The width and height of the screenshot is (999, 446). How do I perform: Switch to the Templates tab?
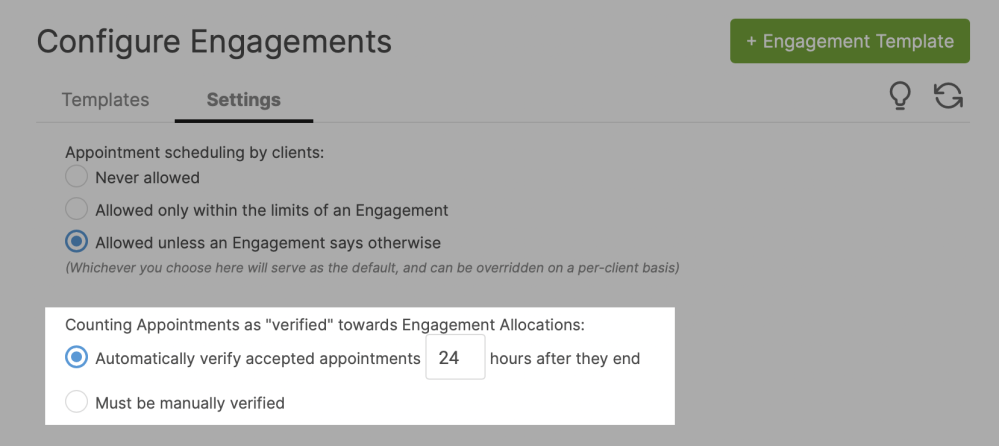pyautogui.click(x=105, y=100)
